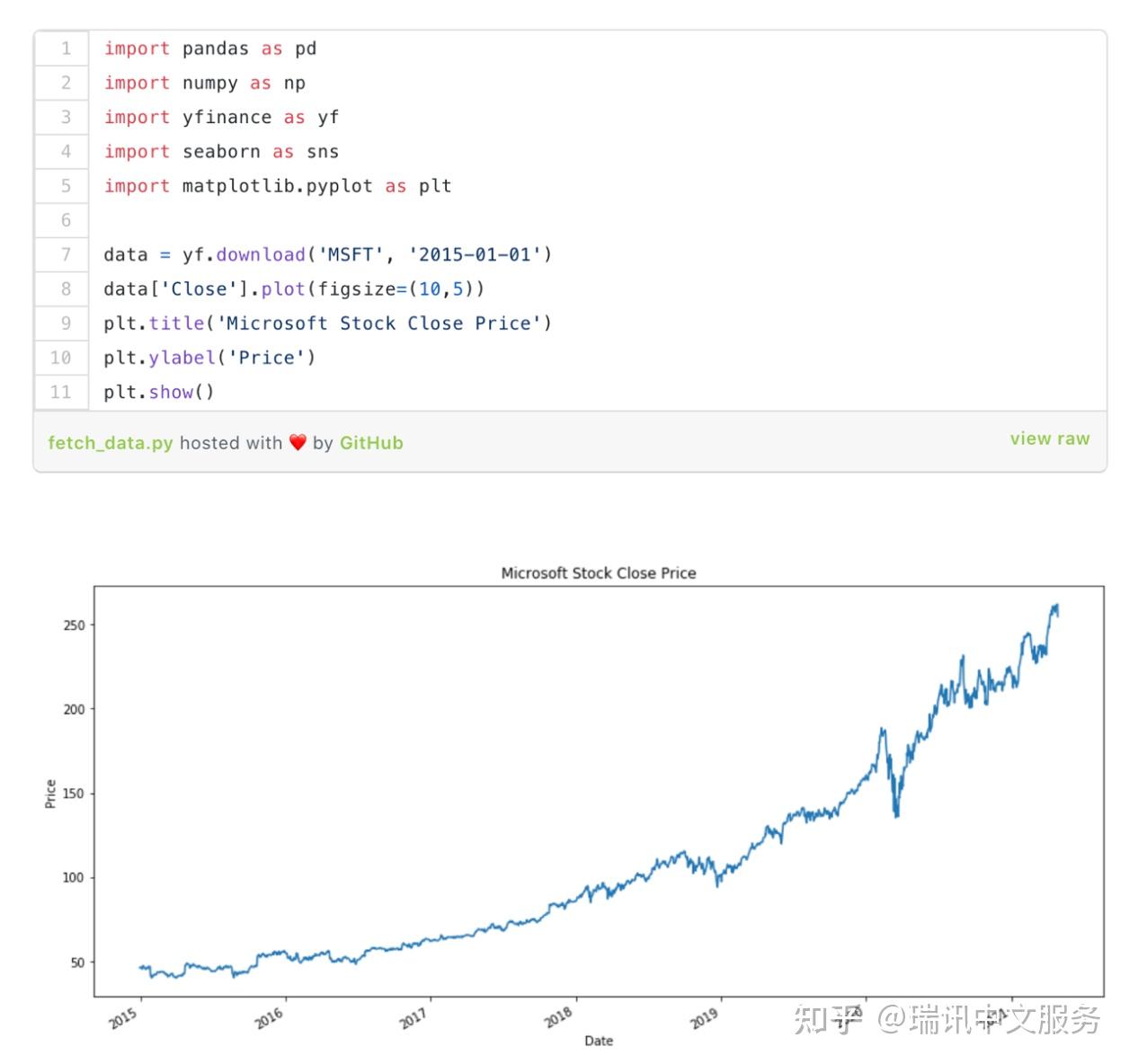
Task: Click the 250 tick label on y-axis
Action: point(74,625)
